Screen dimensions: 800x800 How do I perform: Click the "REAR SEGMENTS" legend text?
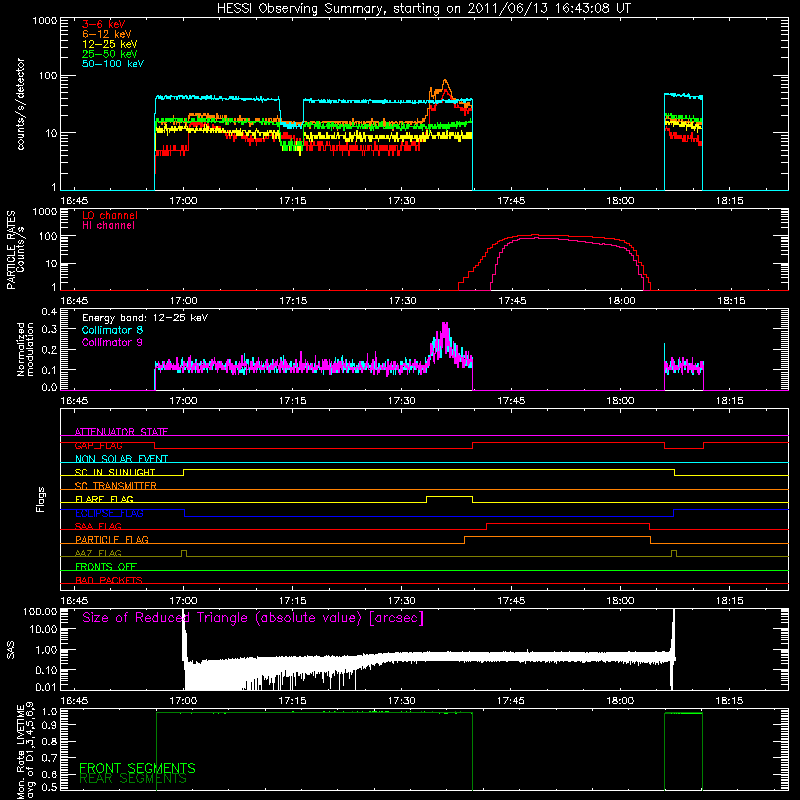pos(133,779)
